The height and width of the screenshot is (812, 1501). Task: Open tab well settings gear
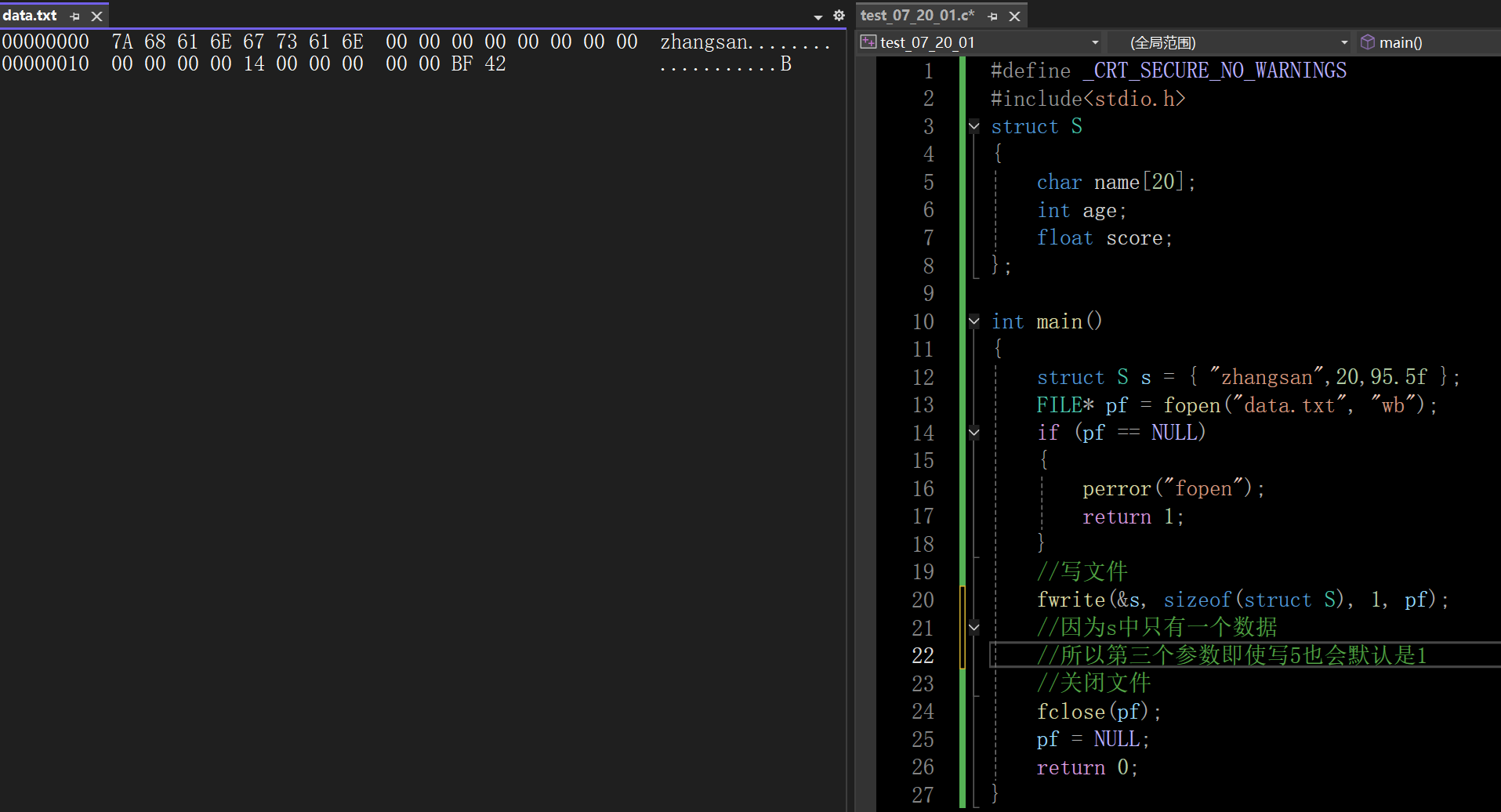pos(839,16)
